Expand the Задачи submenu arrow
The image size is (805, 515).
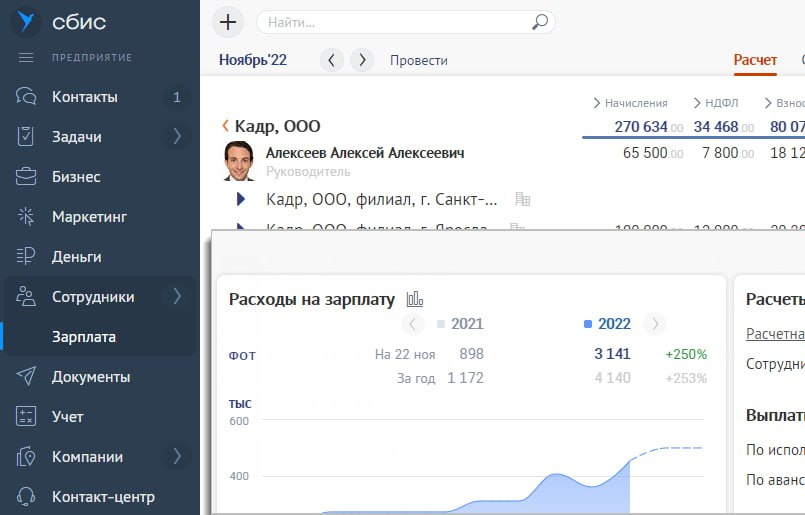coord(177,137)
